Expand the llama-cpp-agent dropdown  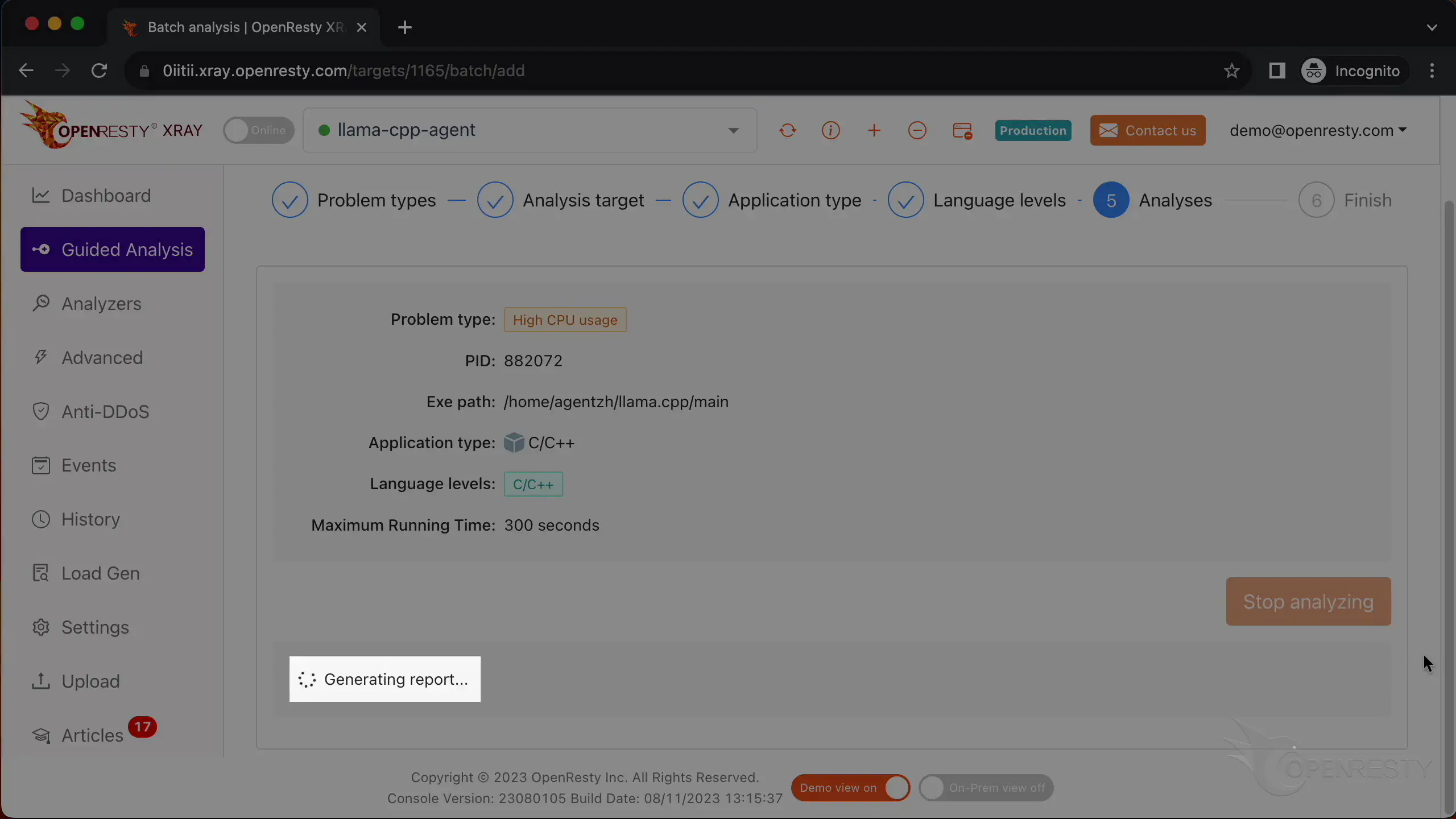pyautogui.click(x=733, y=130)
